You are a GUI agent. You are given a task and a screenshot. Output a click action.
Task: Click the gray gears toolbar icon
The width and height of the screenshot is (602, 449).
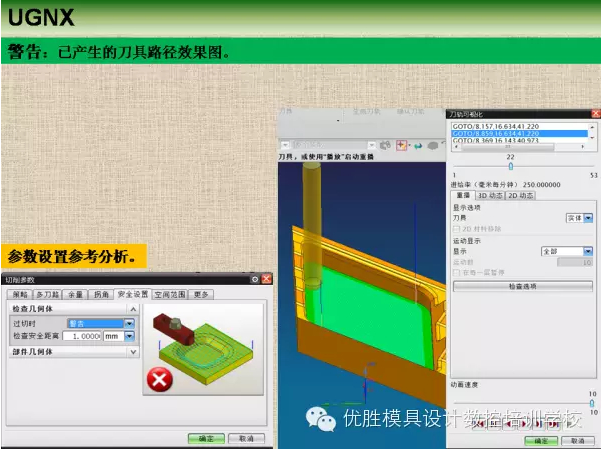coord(385,145)
